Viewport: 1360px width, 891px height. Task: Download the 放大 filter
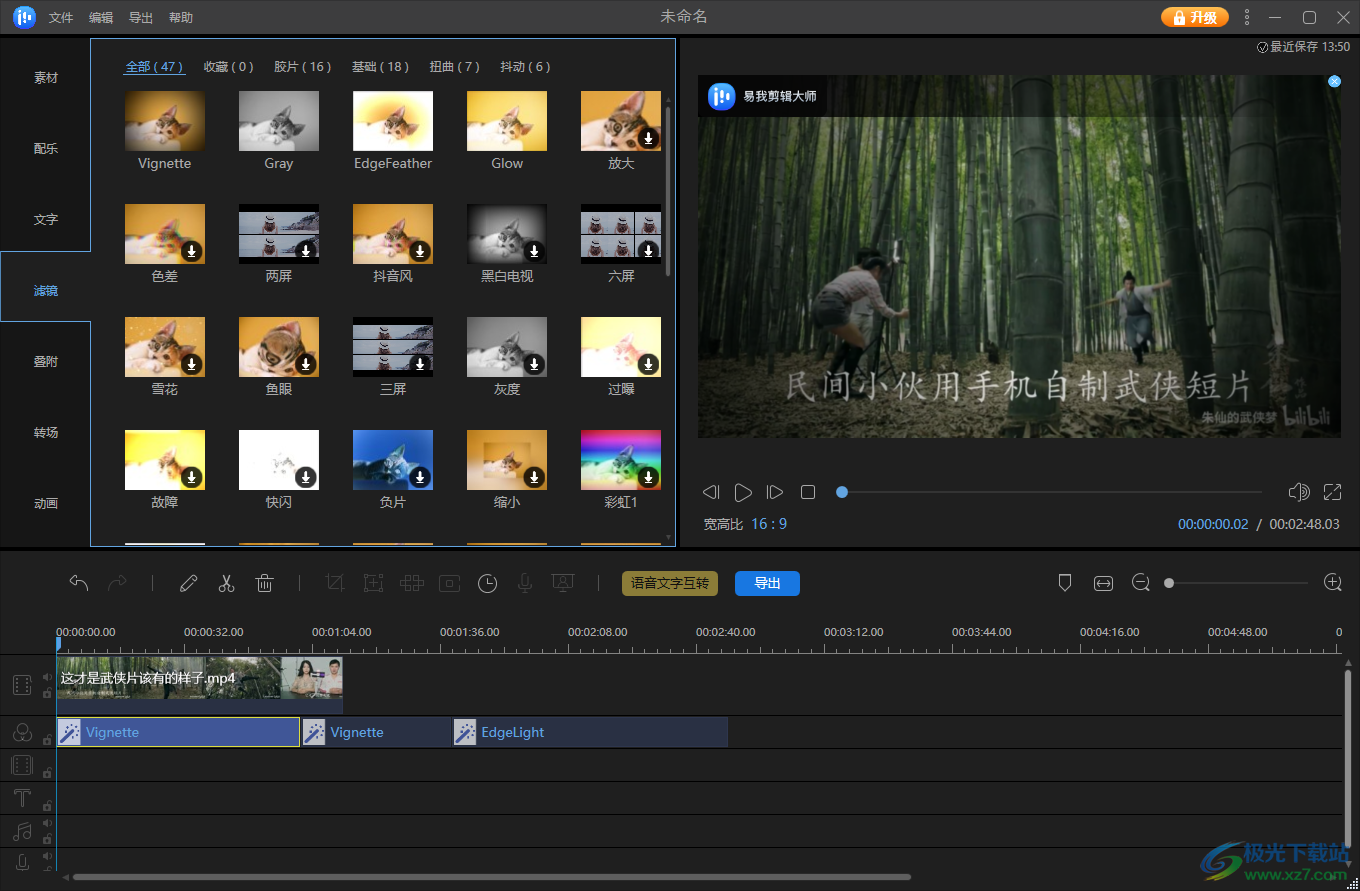pyautogui.click(x=648, y=138)
